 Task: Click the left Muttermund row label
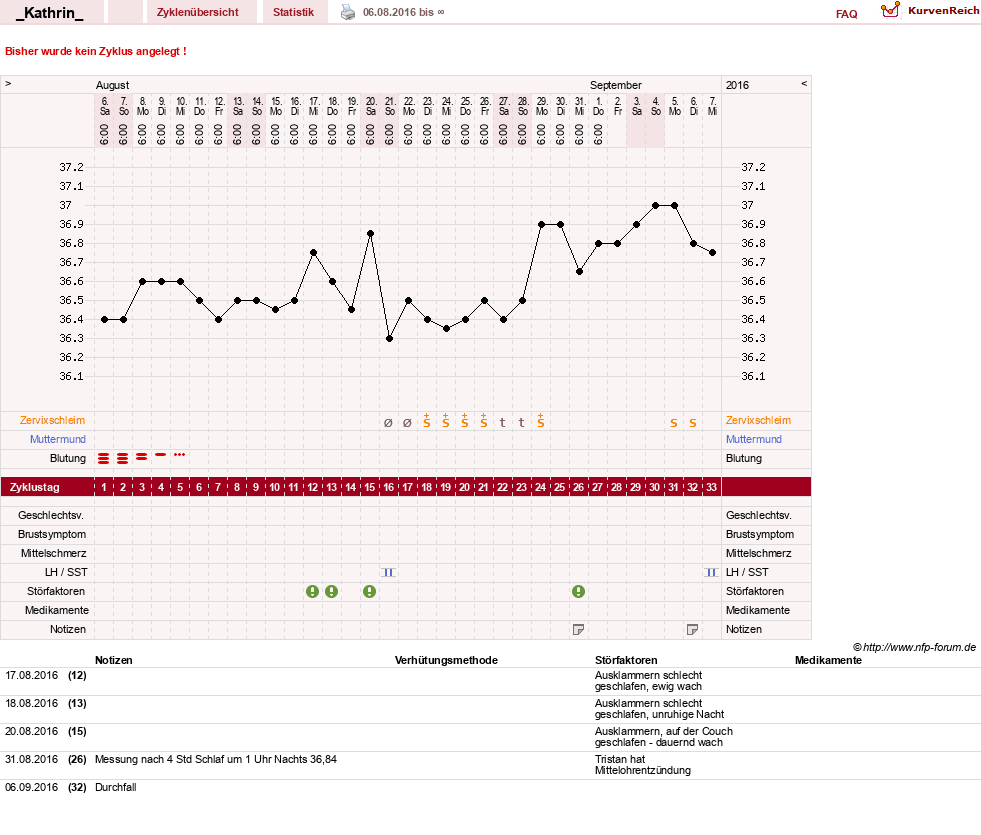[58, 439]
